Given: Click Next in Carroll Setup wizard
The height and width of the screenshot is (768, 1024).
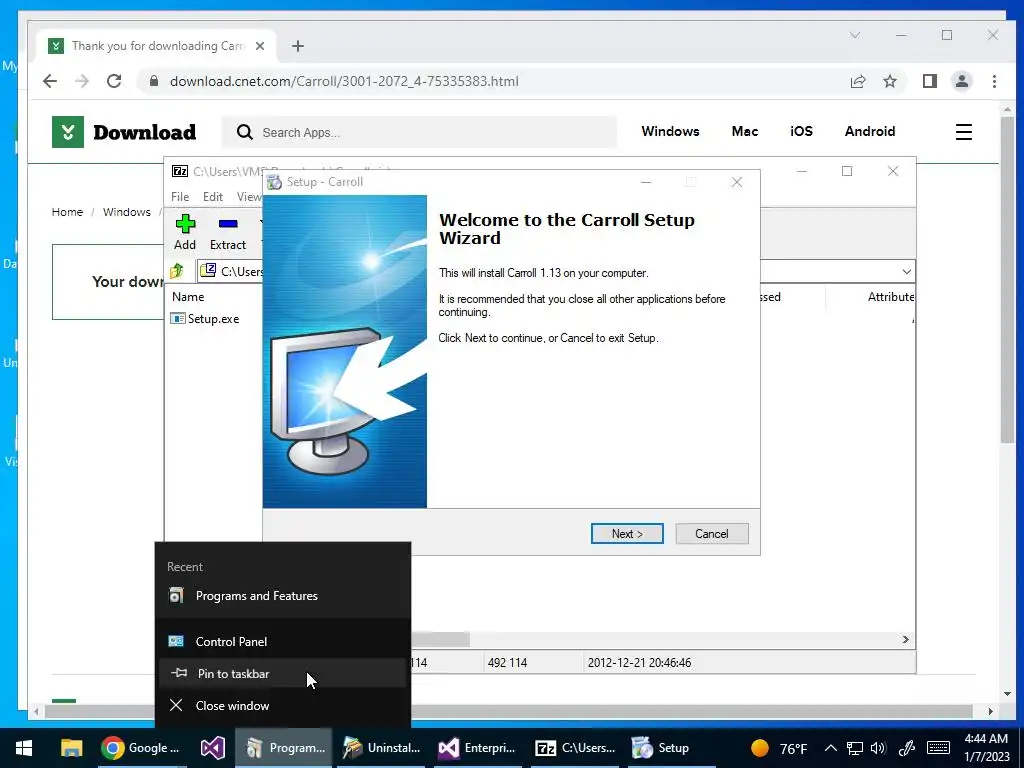Looking at the screenshot, I should pyautogui.click(x=627, y=534).
